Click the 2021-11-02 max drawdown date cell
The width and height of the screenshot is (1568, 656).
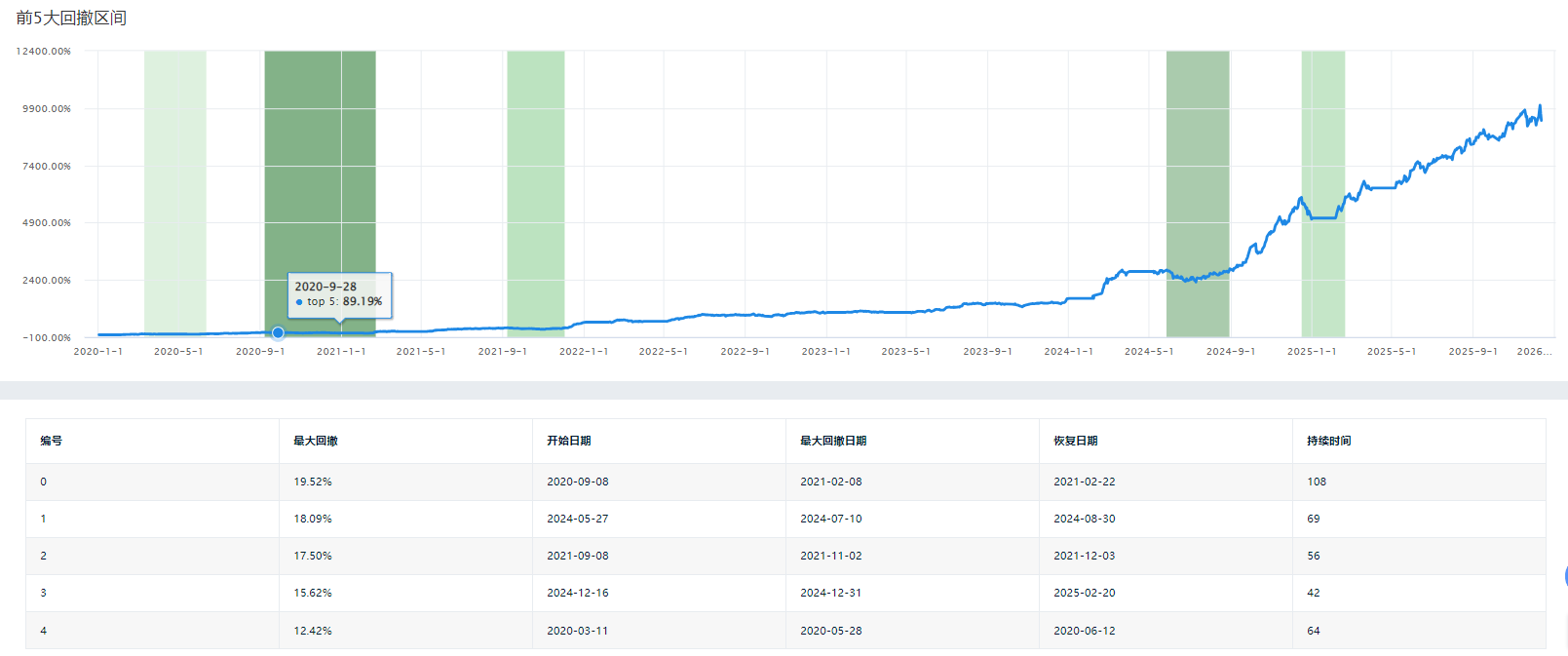point(831,556)
